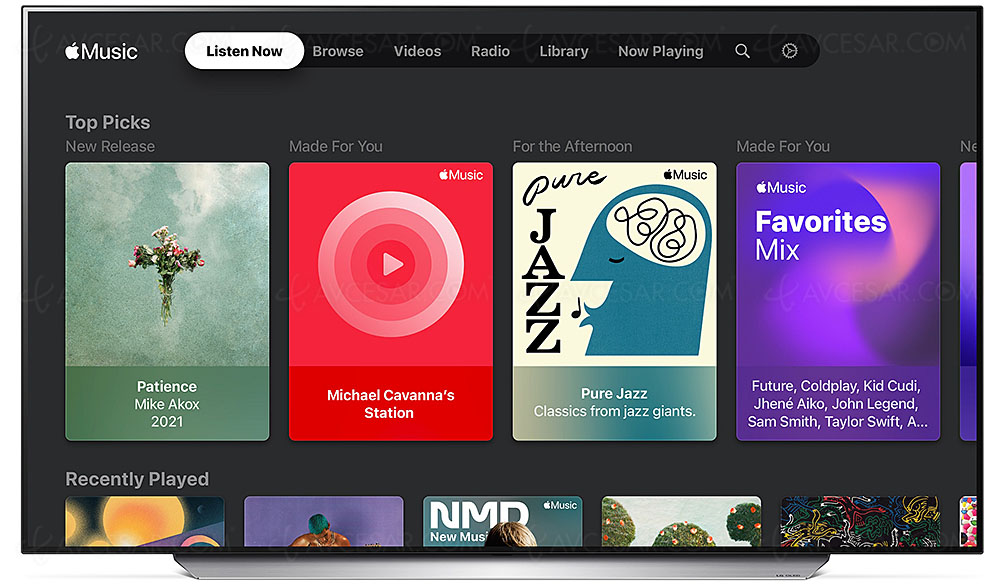Screen dimensions: 1000x588
Task: Open settings via the gear icon
Action: (x=789, y=51)
